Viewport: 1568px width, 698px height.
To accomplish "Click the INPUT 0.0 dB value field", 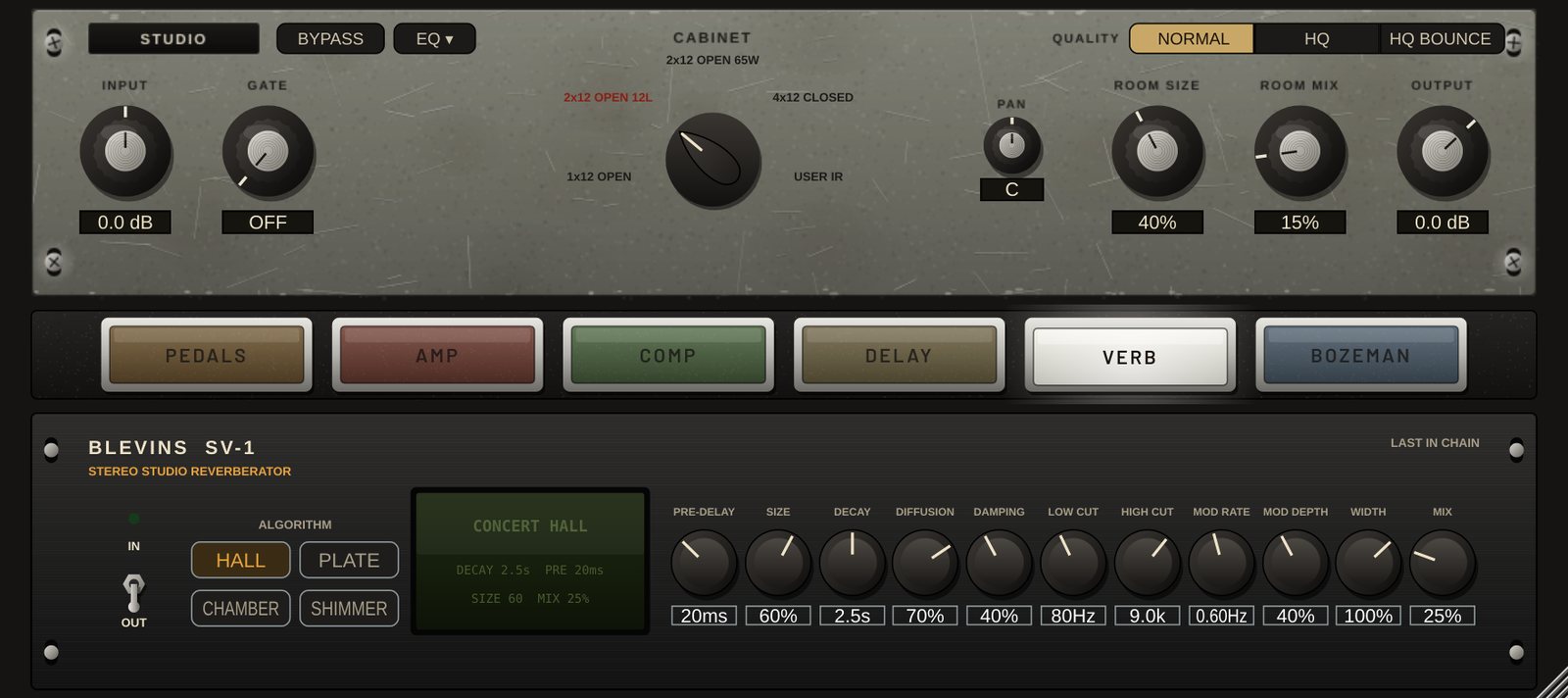I will click(125, 223).
